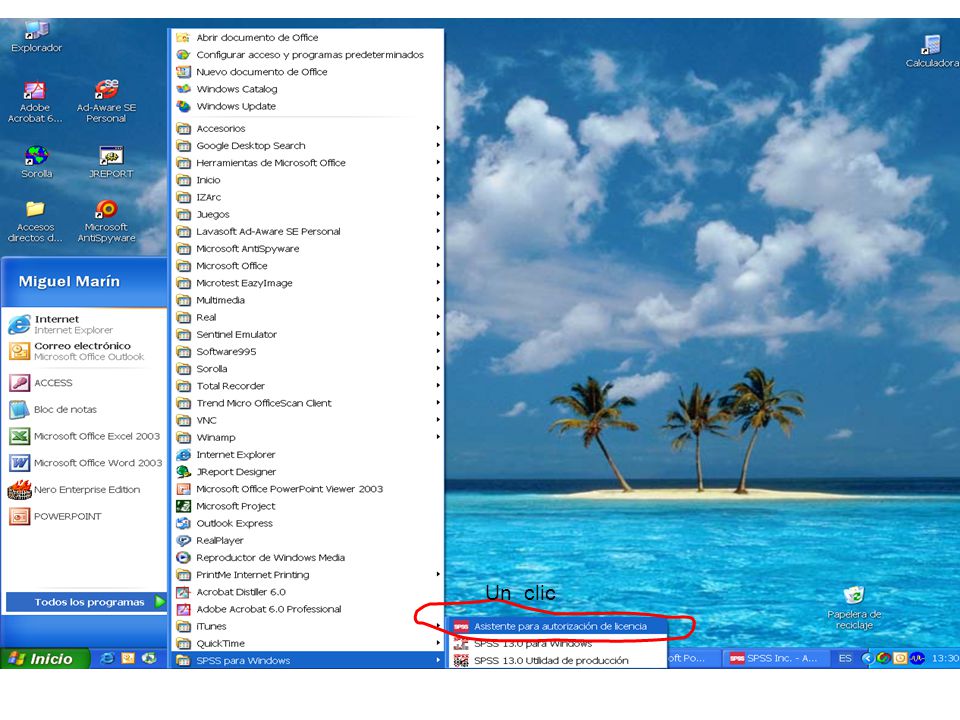Open the Trend Micro OfficeScan Client folder
960x720 pixels.
pos(308,403)
